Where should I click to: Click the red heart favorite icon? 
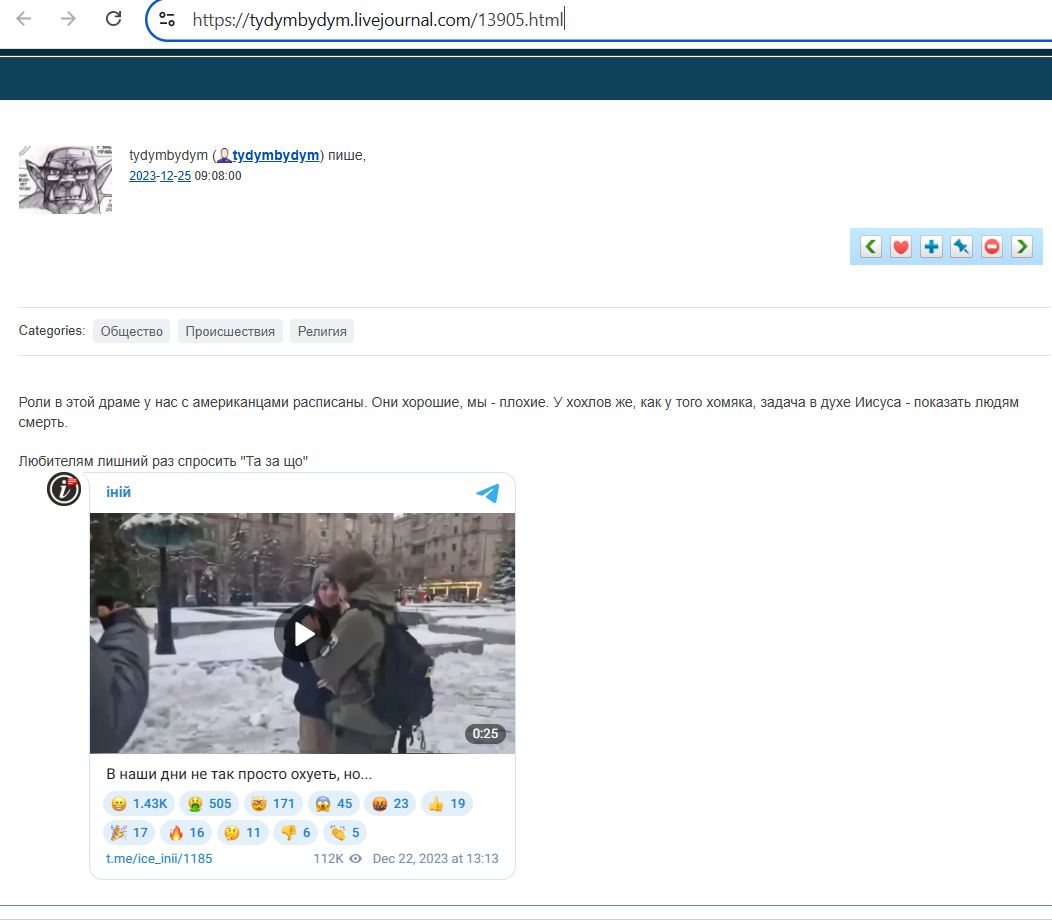(901, 247)
